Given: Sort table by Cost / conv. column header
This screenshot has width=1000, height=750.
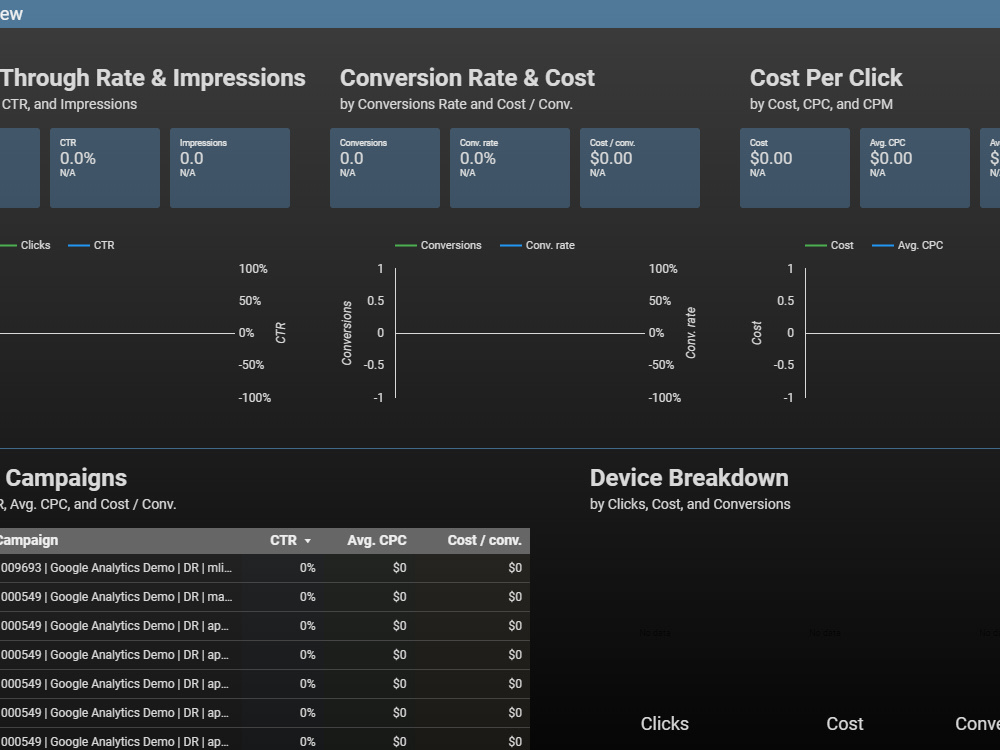Looking at the screenshot, I should pos(485,540).
